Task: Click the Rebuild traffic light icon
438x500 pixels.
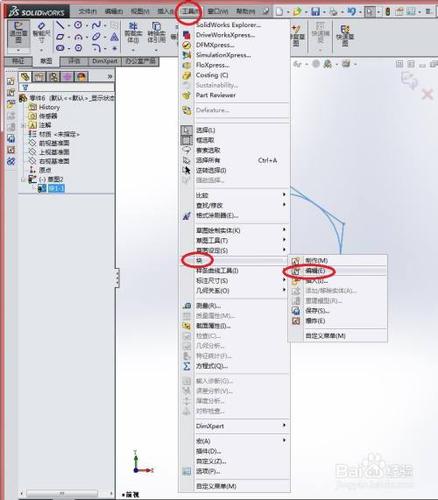Action: 388,12
